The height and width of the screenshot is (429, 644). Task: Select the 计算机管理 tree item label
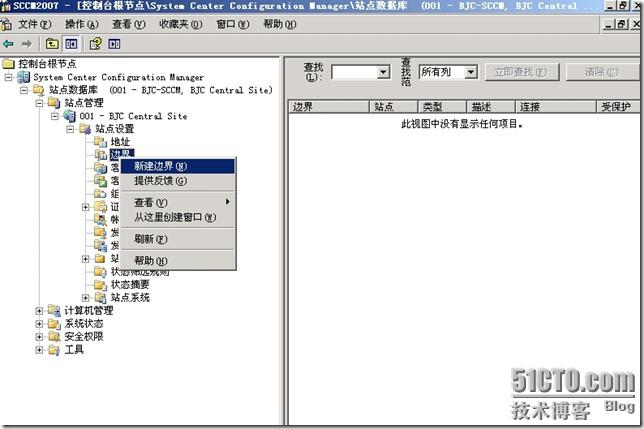pyautogui.click(x=88, y=311)
